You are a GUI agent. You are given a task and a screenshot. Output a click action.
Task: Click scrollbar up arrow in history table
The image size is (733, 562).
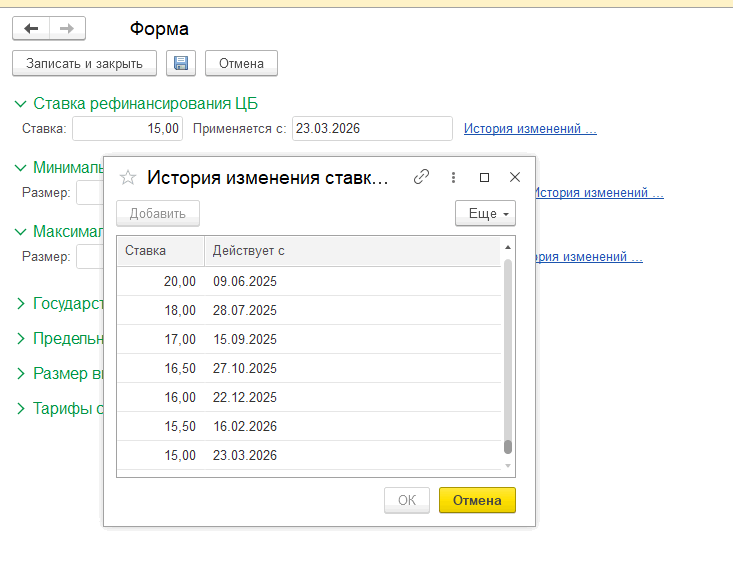pos(508,247)
